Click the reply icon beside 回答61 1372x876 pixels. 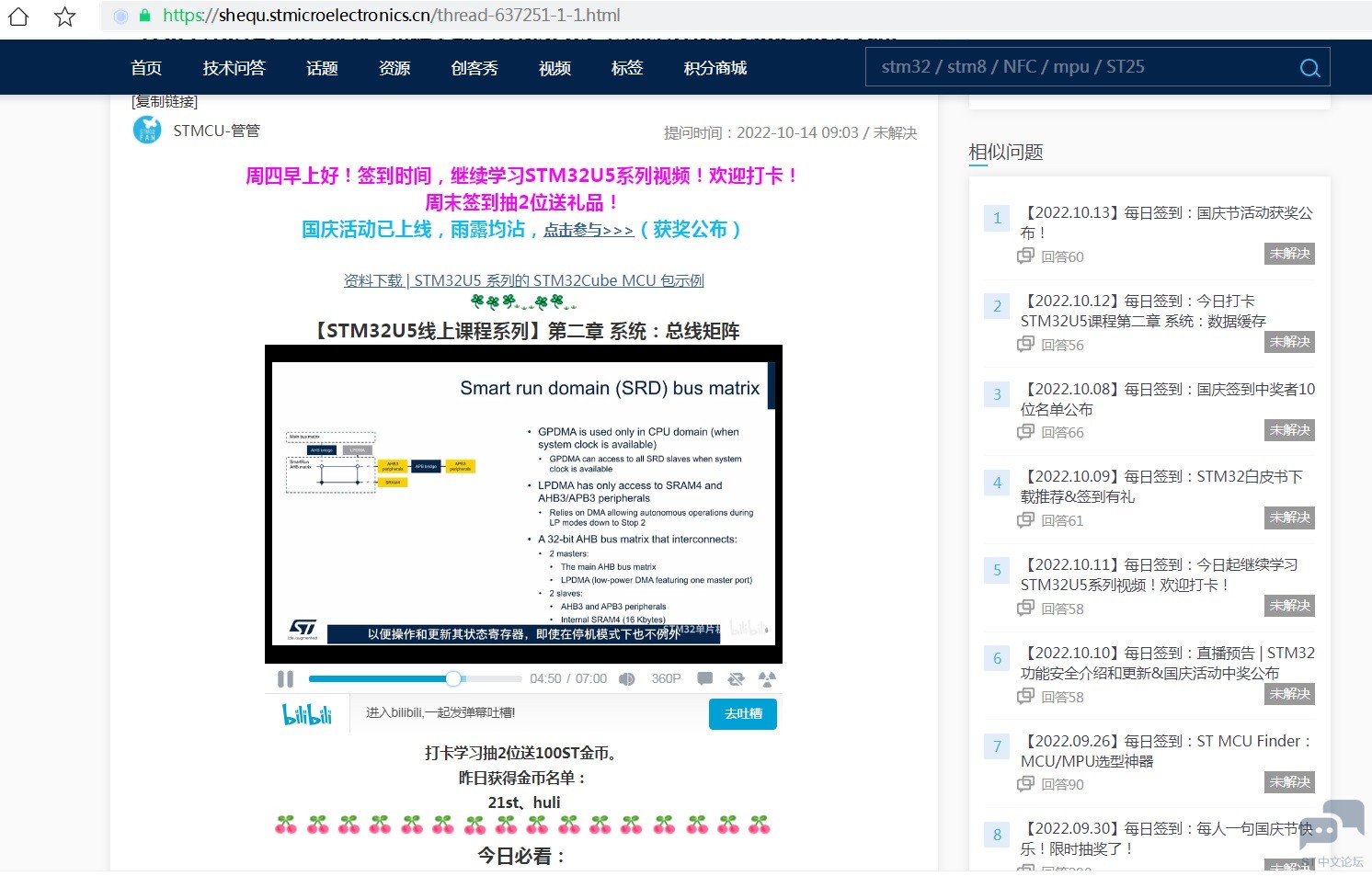point(1026,520)
